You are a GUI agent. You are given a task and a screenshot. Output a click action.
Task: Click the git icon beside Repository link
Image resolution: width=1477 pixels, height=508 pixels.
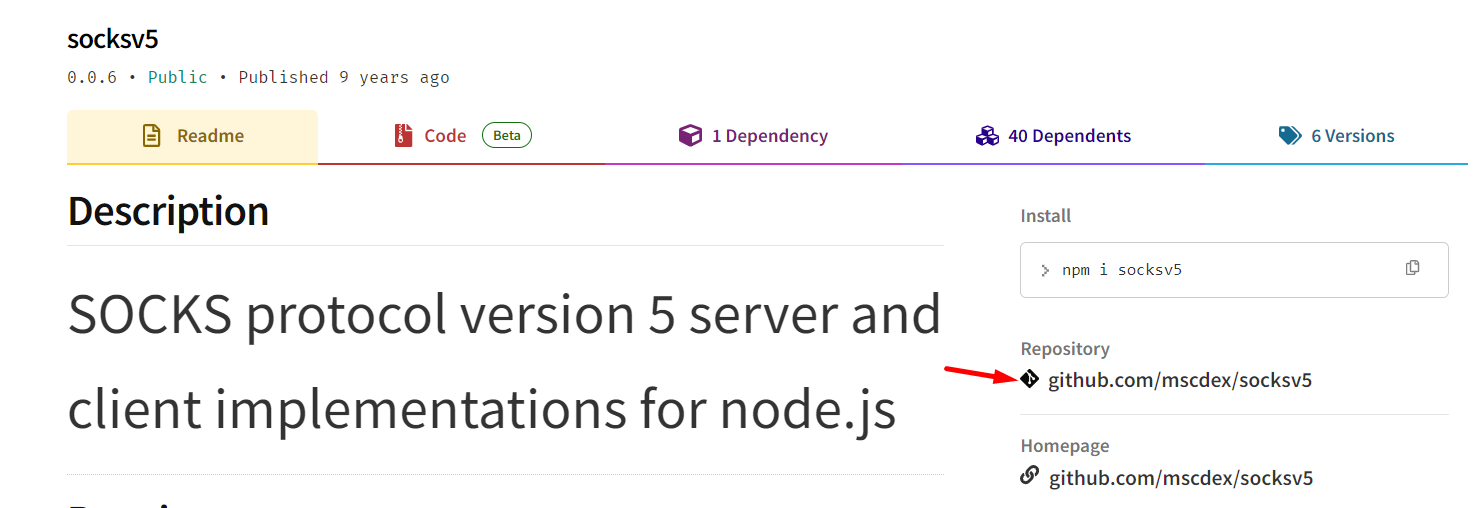1029,379
